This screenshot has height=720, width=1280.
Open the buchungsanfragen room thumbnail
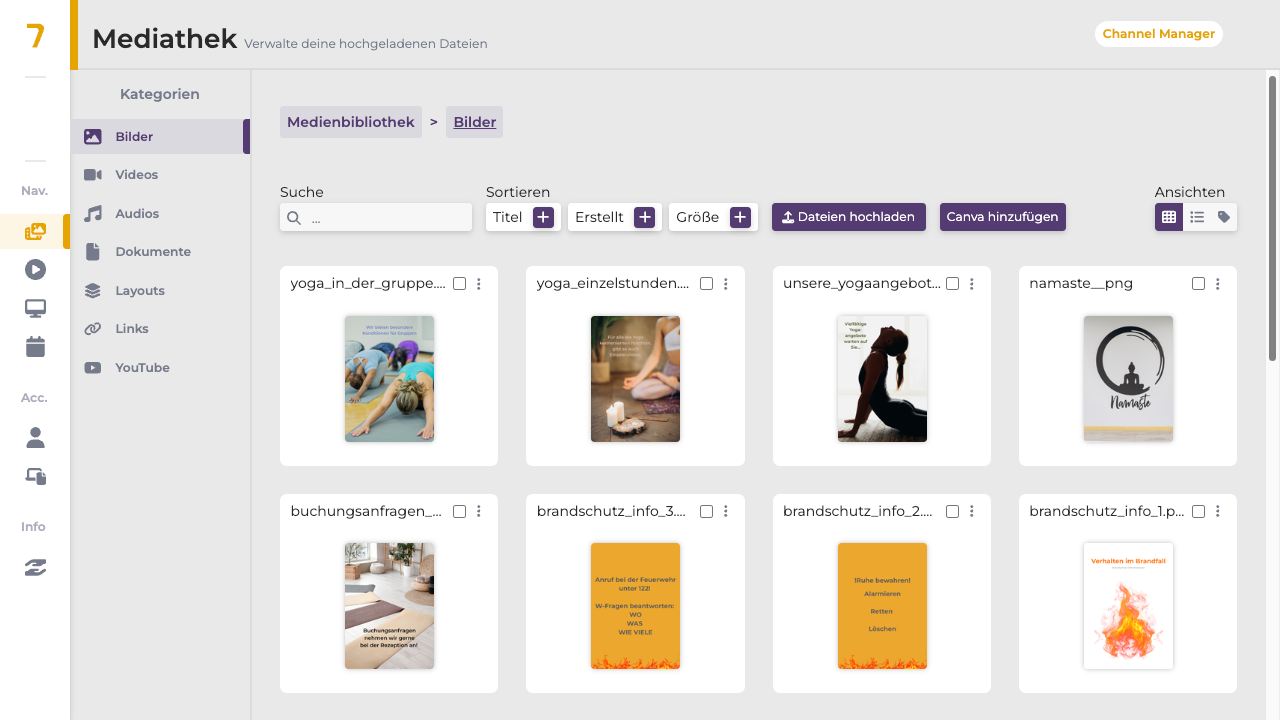[x=389, y=606]
